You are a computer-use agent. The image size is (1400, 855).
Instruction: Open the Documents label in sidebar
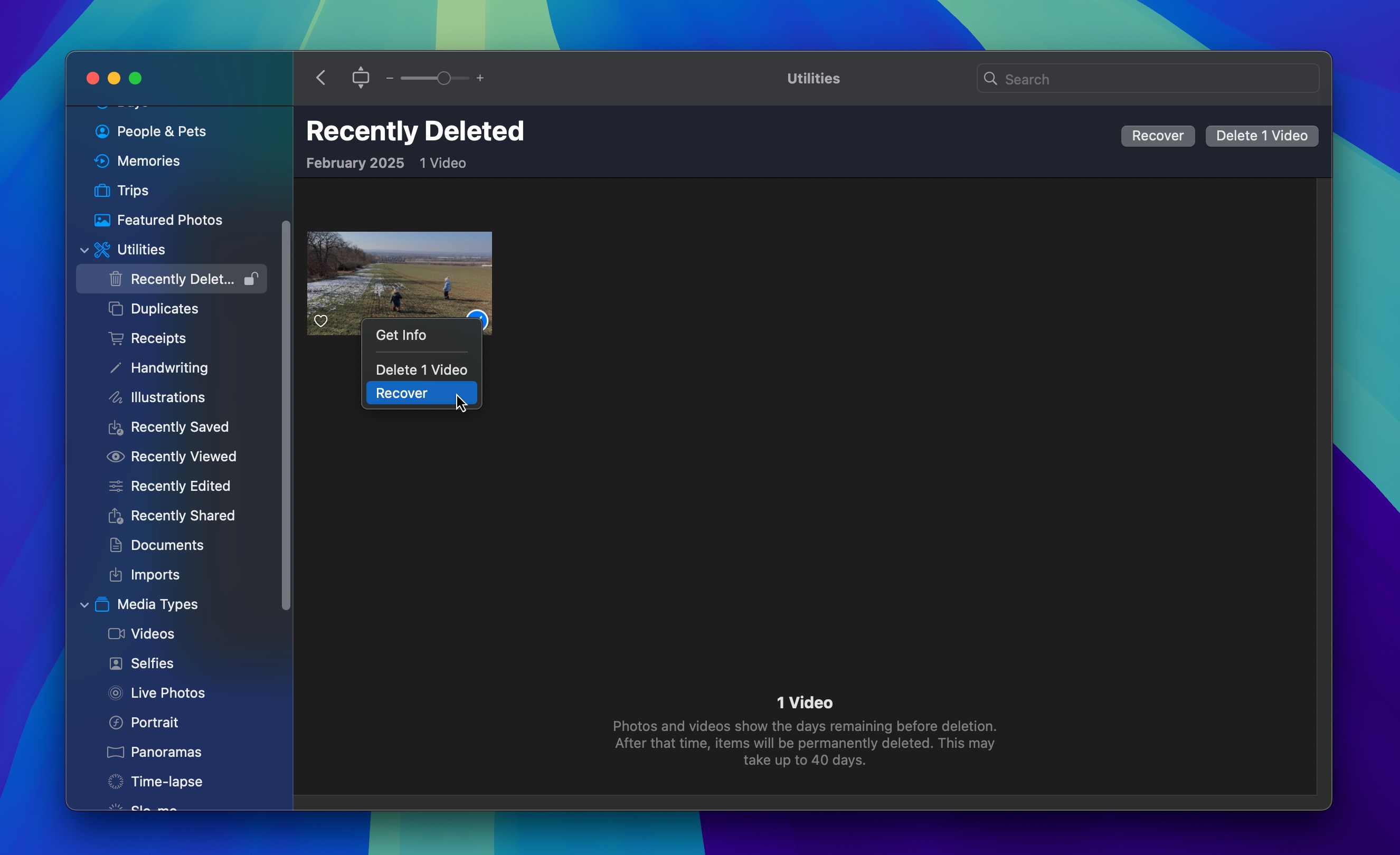pos(166,545)
